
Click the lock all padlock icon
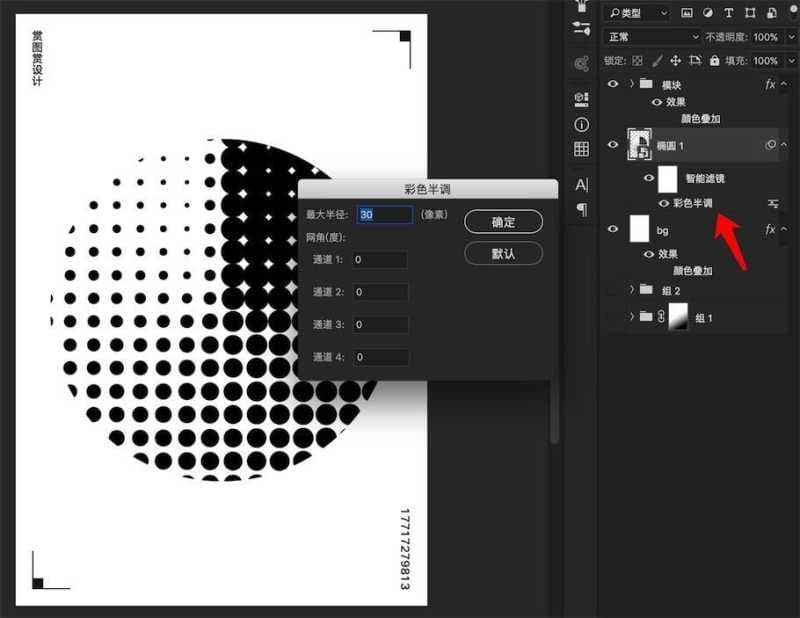[714, 61]
